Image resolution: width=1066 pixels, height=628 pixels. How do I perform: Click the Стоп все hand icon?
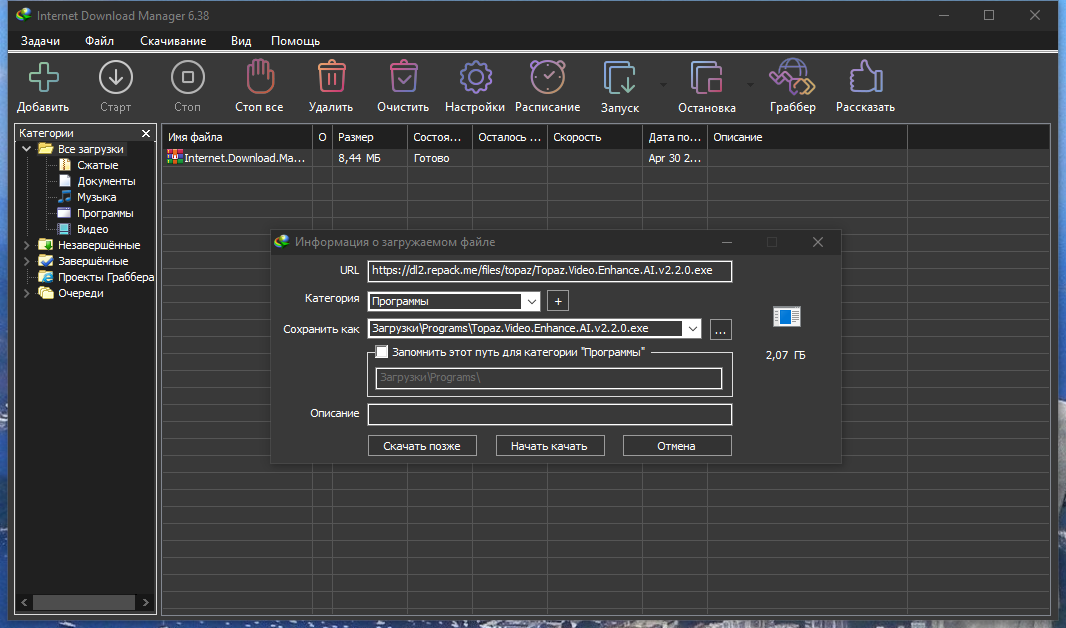click(x=259, y=78)
